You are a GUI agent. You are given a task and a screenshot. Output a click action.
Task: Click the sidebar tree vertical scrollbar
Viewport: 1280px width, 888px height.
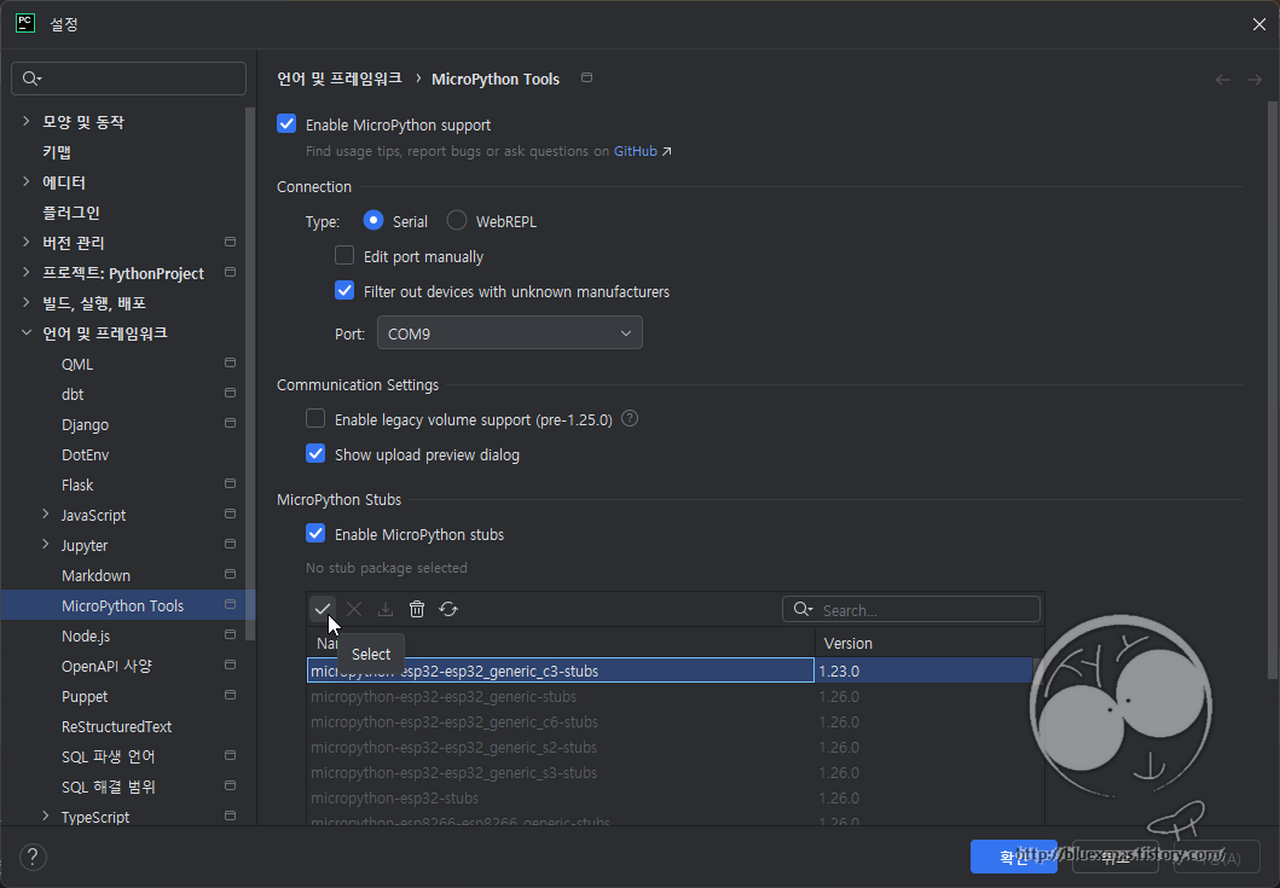pyautogui.click(x=250, y=374)
